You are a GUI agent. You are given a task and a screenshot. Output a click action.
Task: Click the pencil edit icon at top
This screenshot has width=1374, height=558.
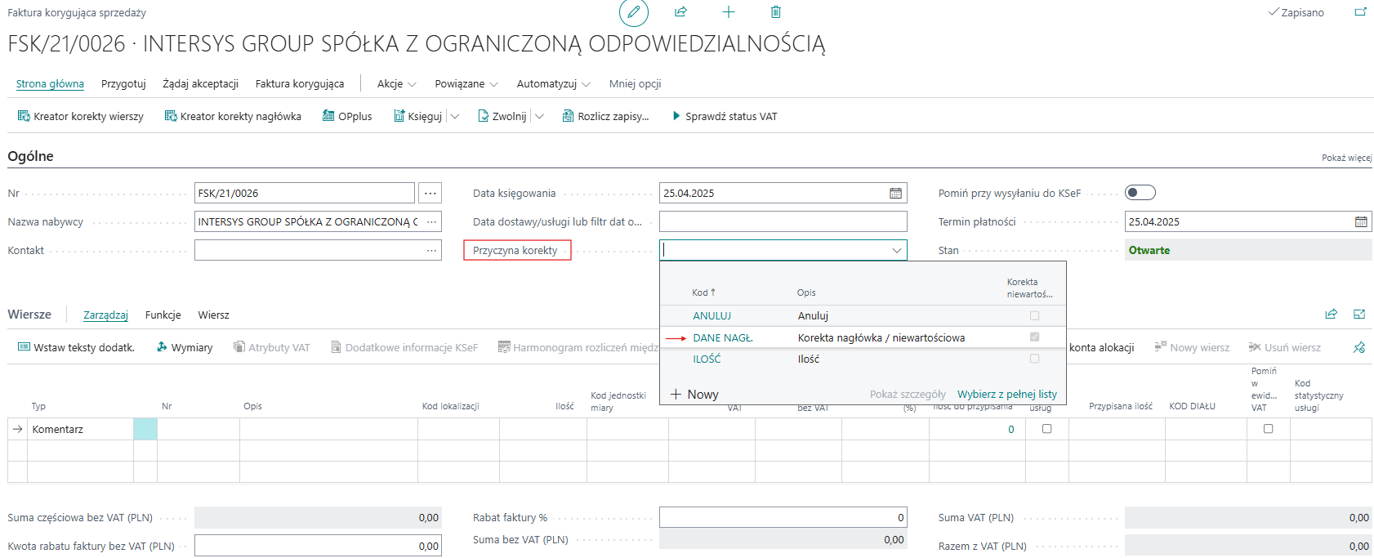(x=633, y=13)
